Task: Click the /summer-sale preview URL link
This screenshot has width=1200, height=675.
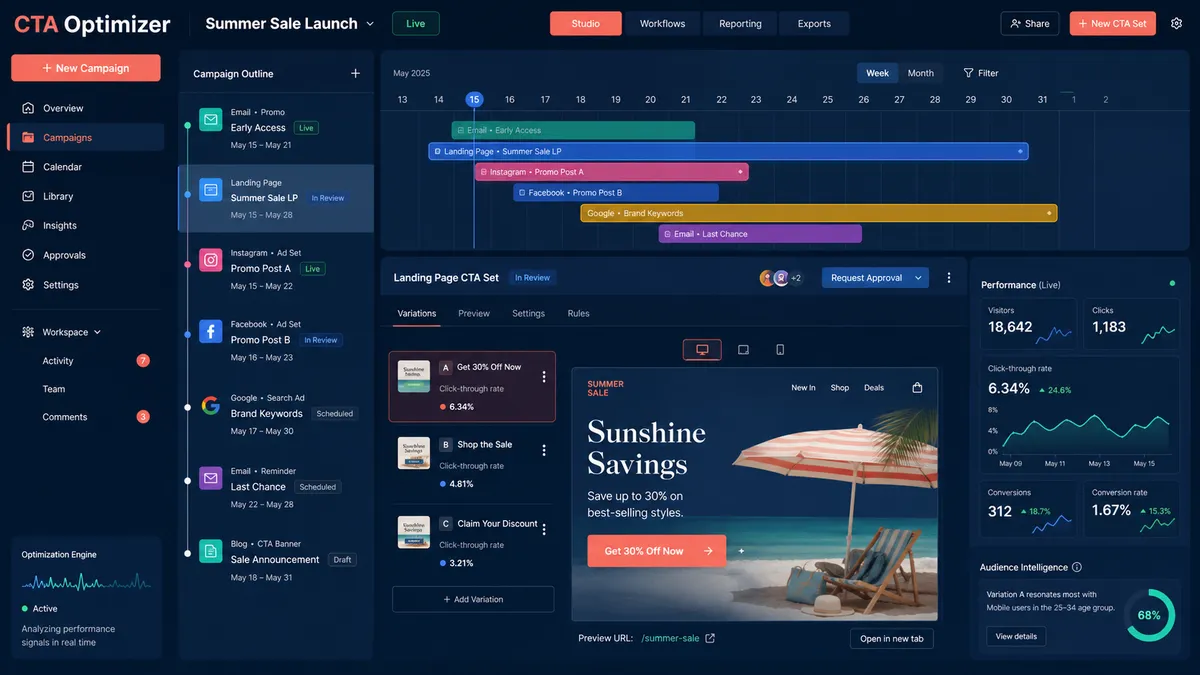Action: [670, 638]
